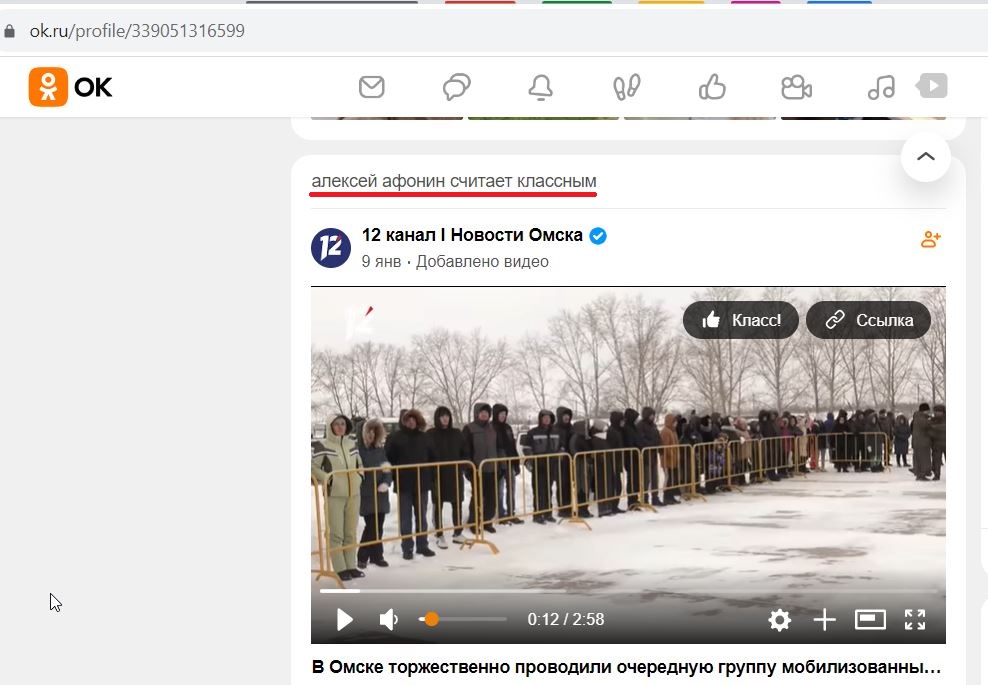Screen dimensions: 988x685
Task: Open the video title В Омске торжественно проводили
Action: (626, 667)
